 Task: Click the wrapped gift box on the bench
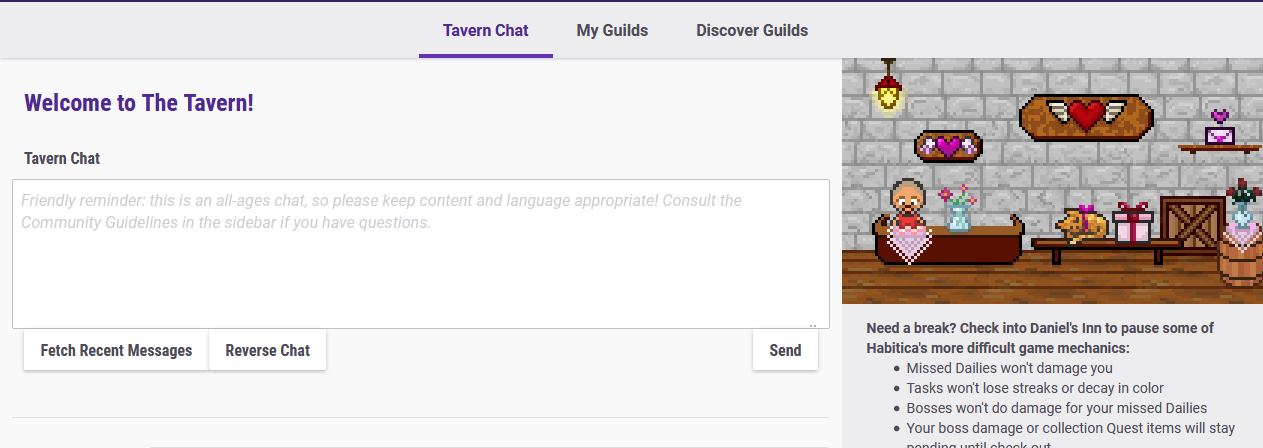(1133, 222)
